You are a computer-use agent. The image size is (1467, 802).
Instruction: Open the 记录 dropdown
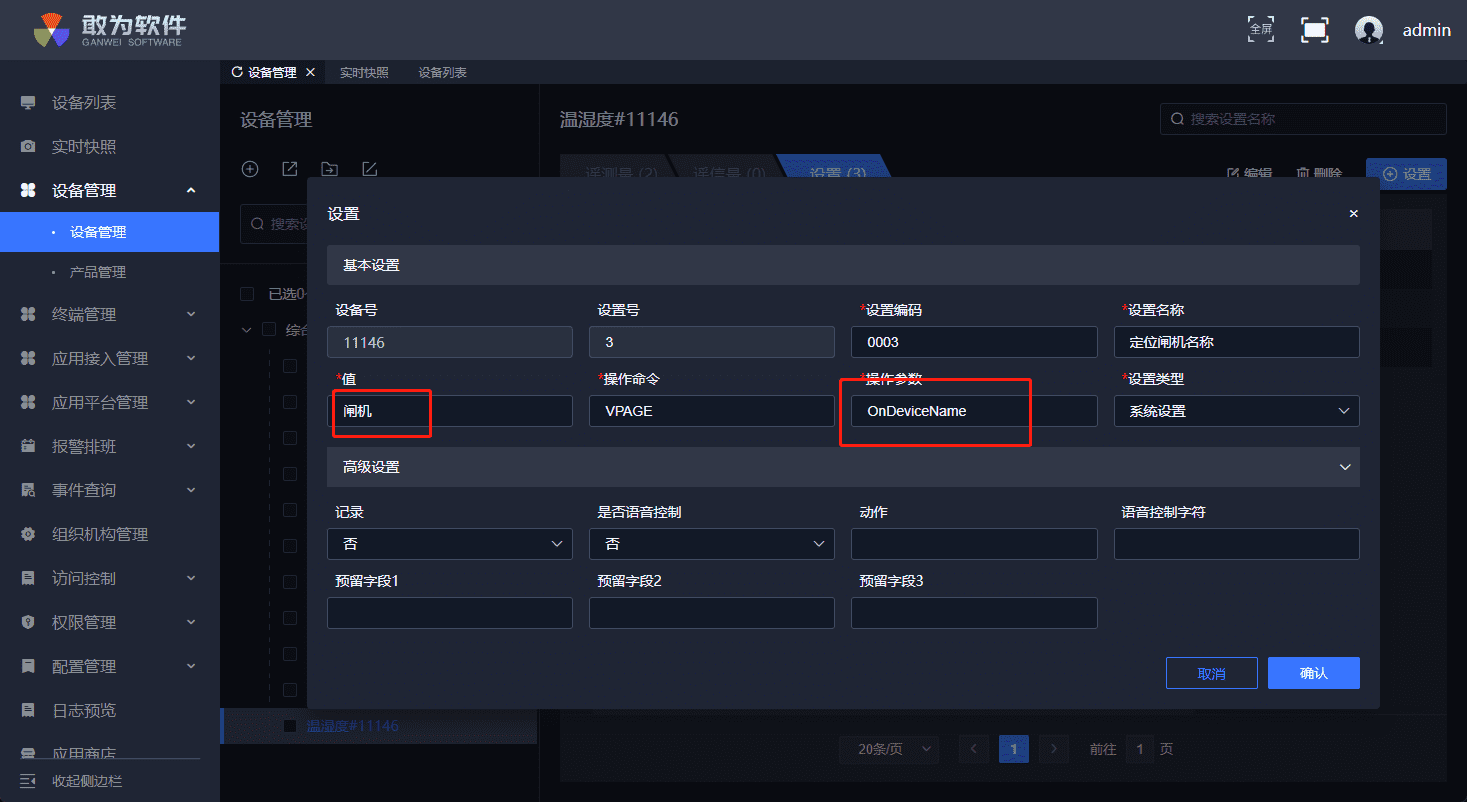[450, 544]
